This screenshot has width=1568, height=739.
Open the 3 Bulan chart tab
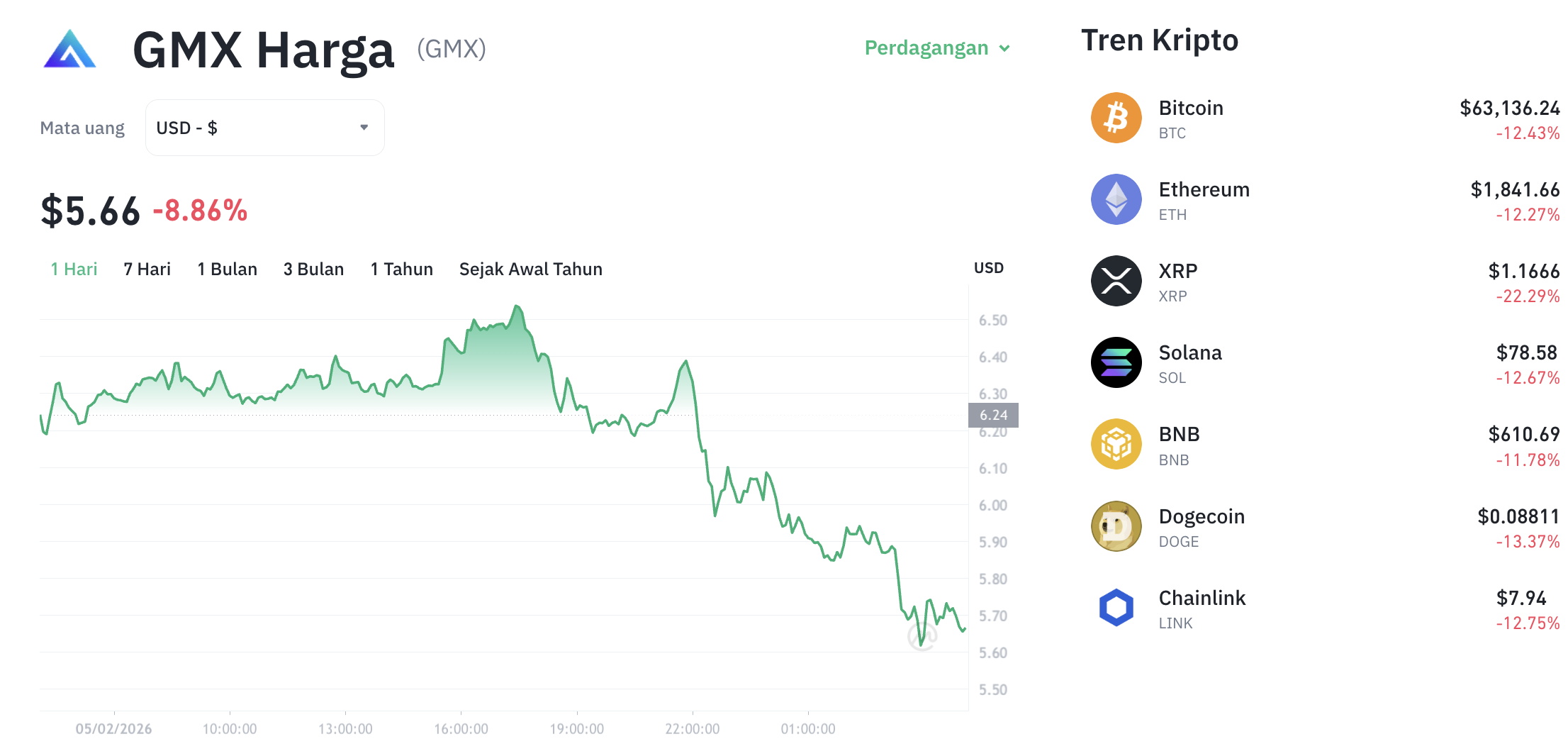(313, 269)
